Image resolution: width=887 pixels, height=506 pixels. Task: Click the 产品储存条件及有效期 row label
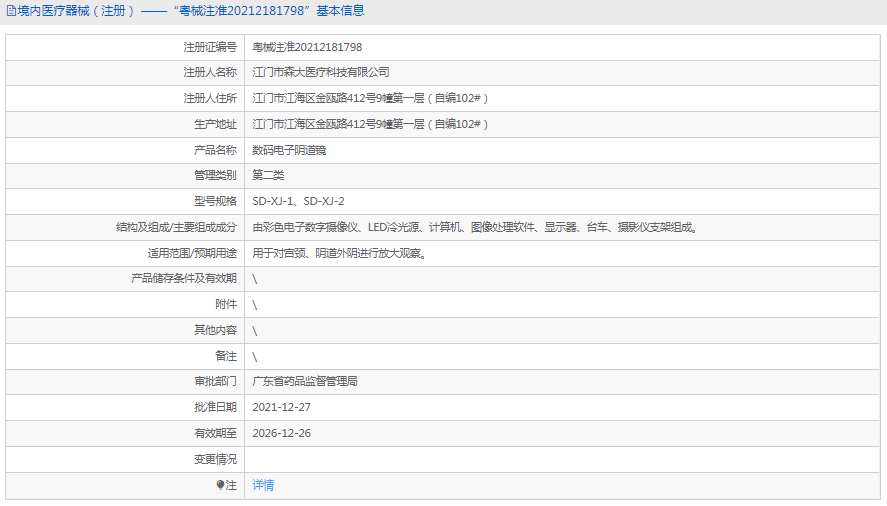184,278
